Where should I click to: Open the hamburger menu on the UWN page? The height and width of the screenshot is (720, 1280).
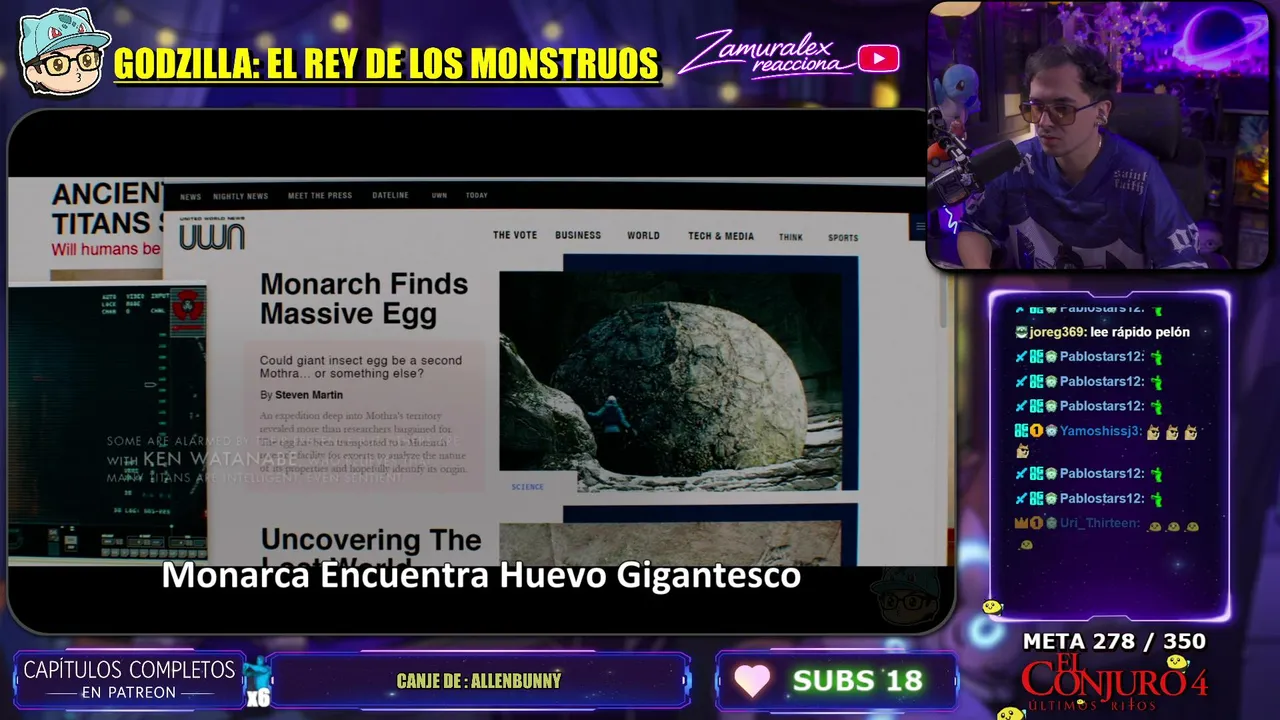(x=920, y=227)
